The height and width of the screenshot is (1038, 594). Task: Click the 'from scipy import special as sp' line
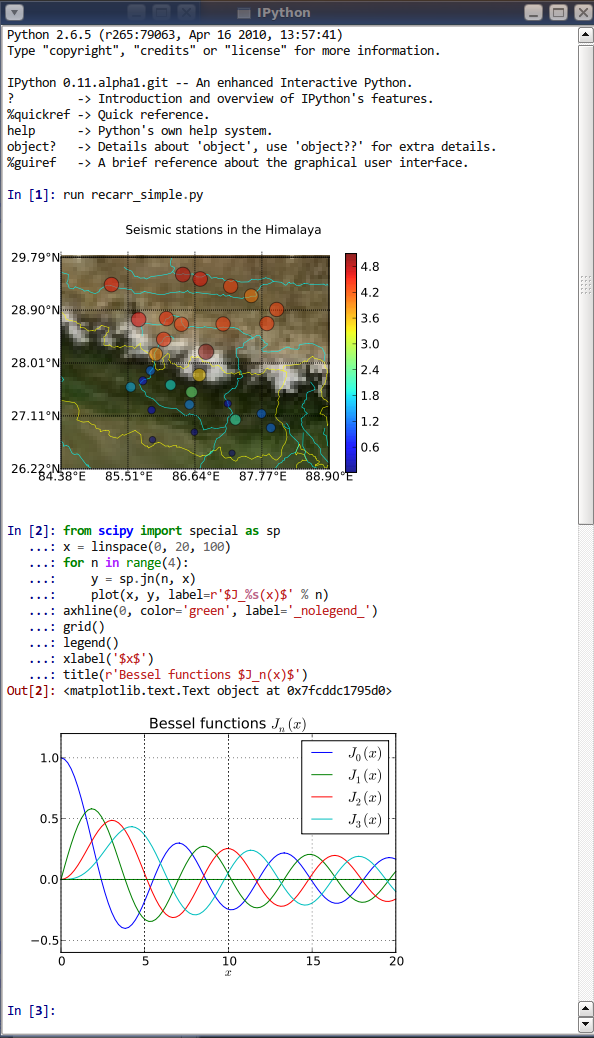coord(172,531)
